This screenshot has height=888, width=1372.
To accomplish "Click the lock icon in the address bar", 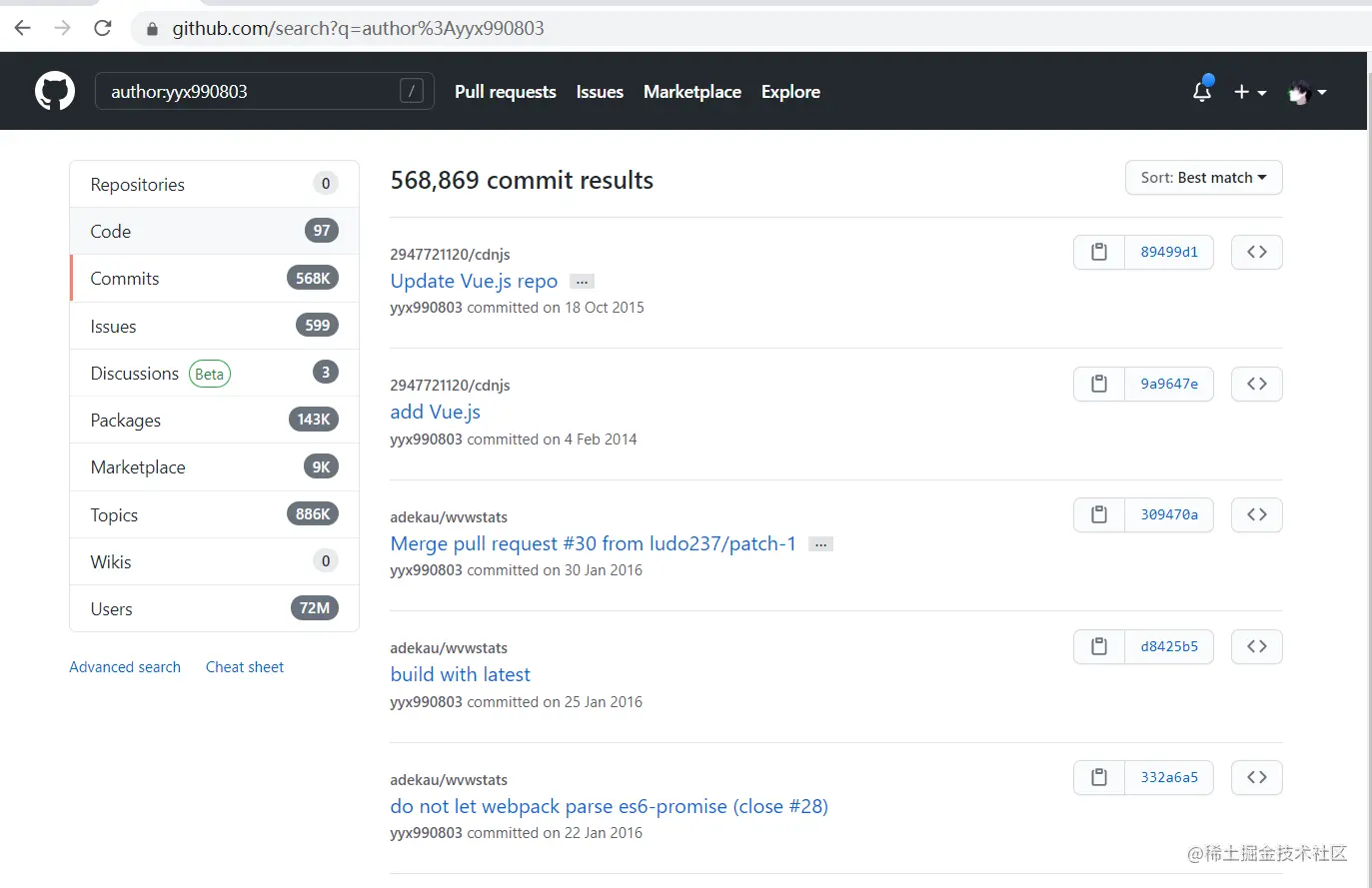I will click(x=152, y=28).
